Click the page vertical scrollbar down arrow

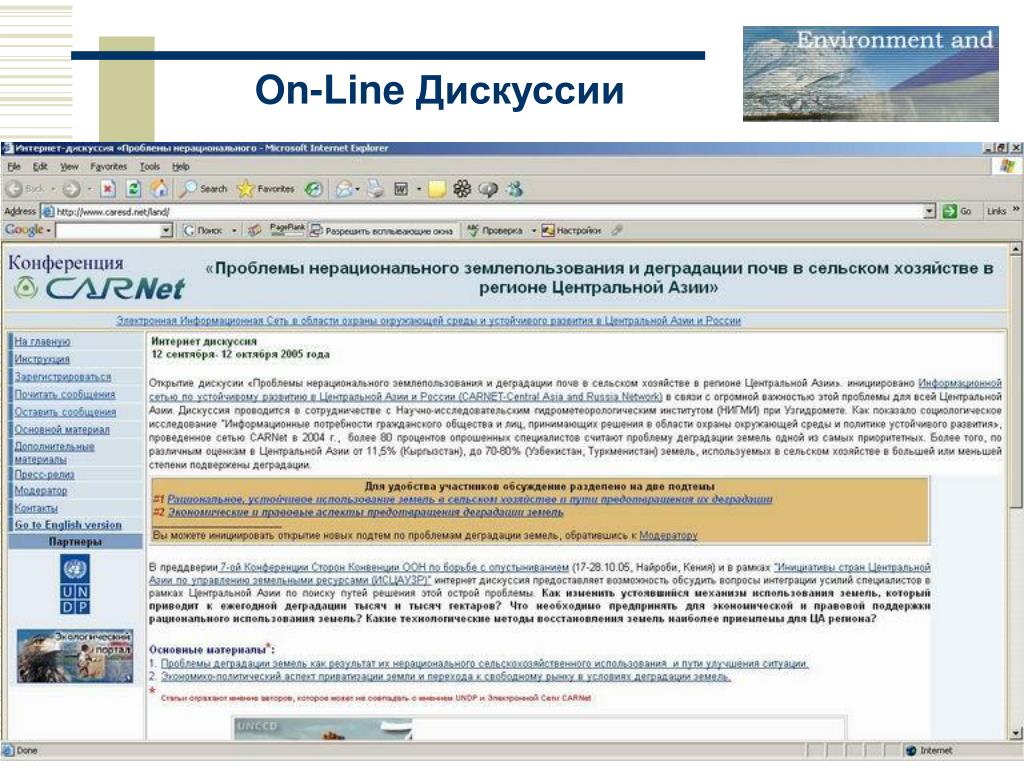pos(1016,733)
